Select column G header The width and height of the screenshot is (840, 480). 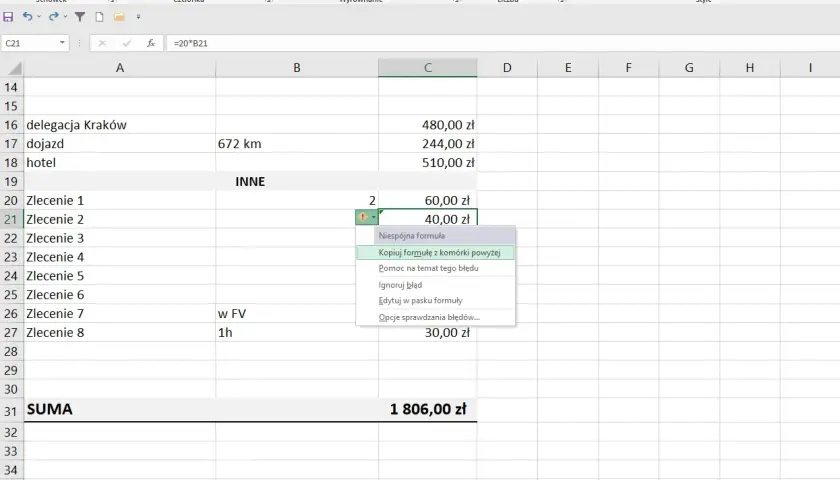pyautogui.click(x=689, y=68)
